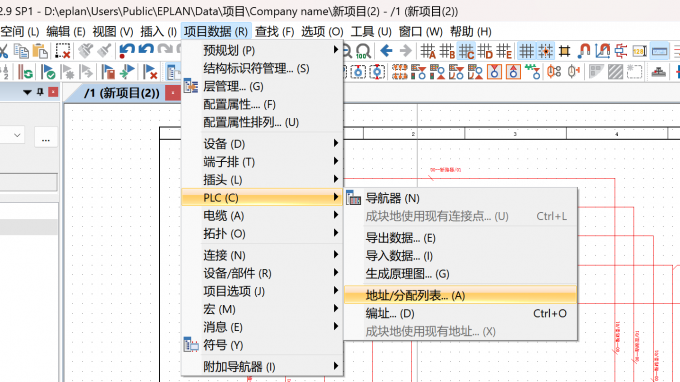
Task: Activate grid E icon
Action: pyautogui.click(x=504, y=51)
